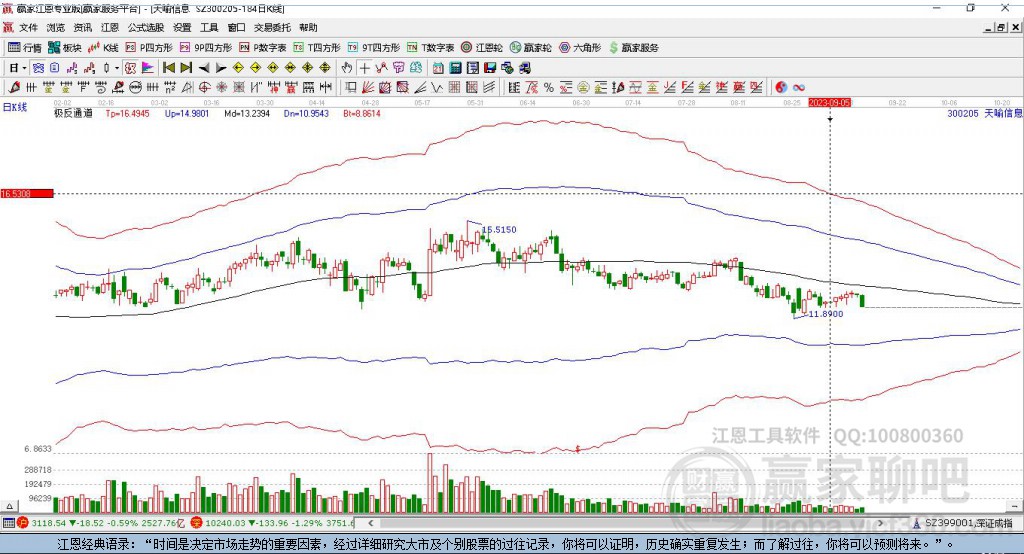
Task: Click the 行情 toolbar button
Action: click(25, 48)
